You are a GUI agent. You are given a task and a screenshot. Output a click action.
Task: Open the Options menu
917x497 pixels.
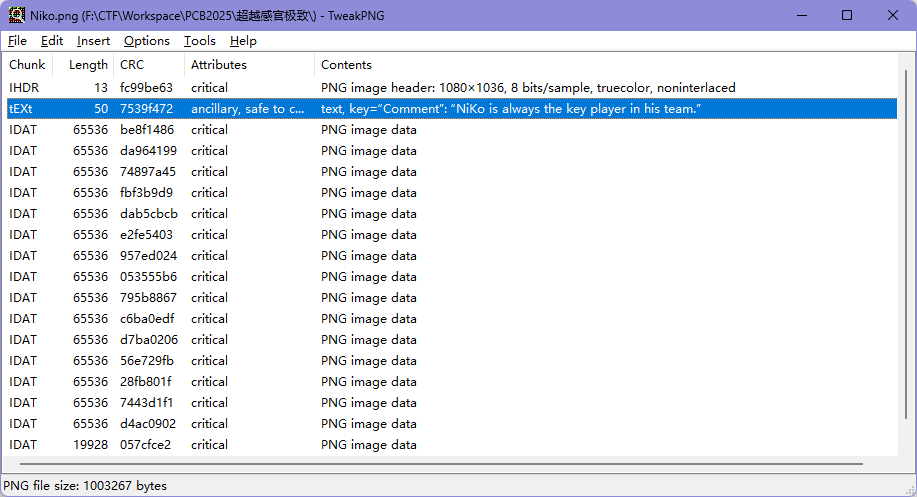146,41
